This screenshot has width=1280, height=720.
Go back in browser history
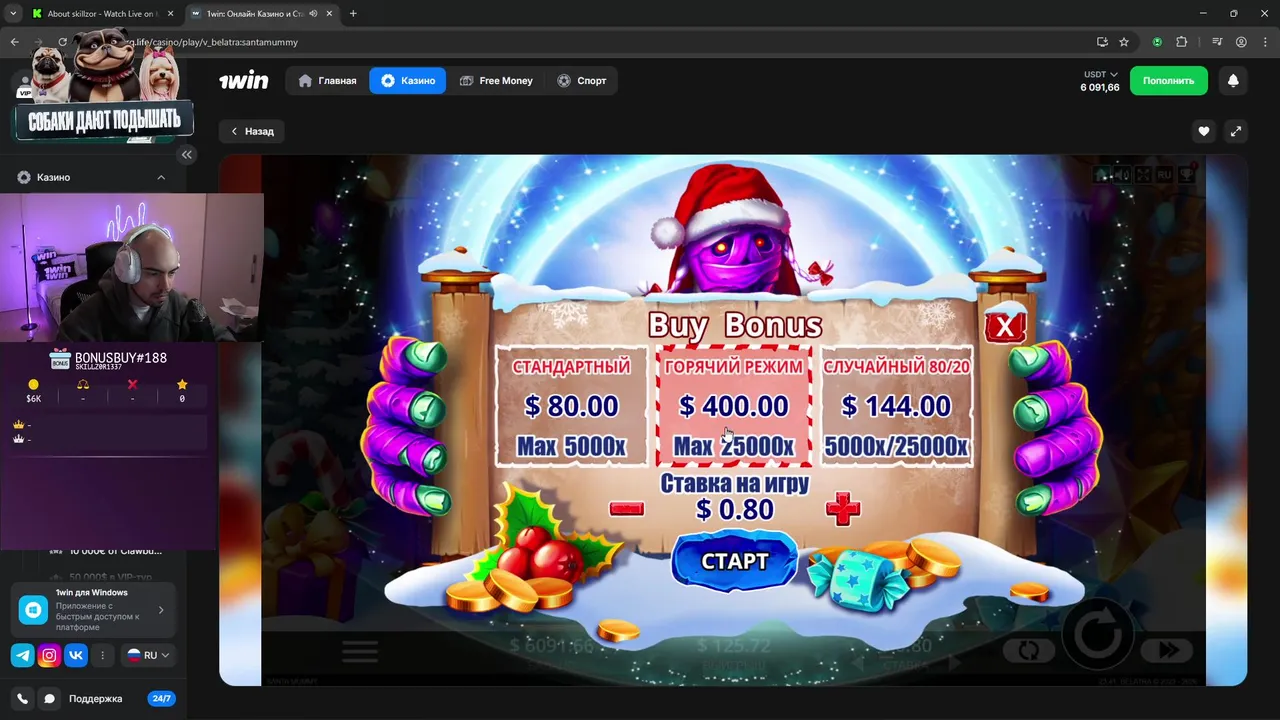tap(14, 42)
